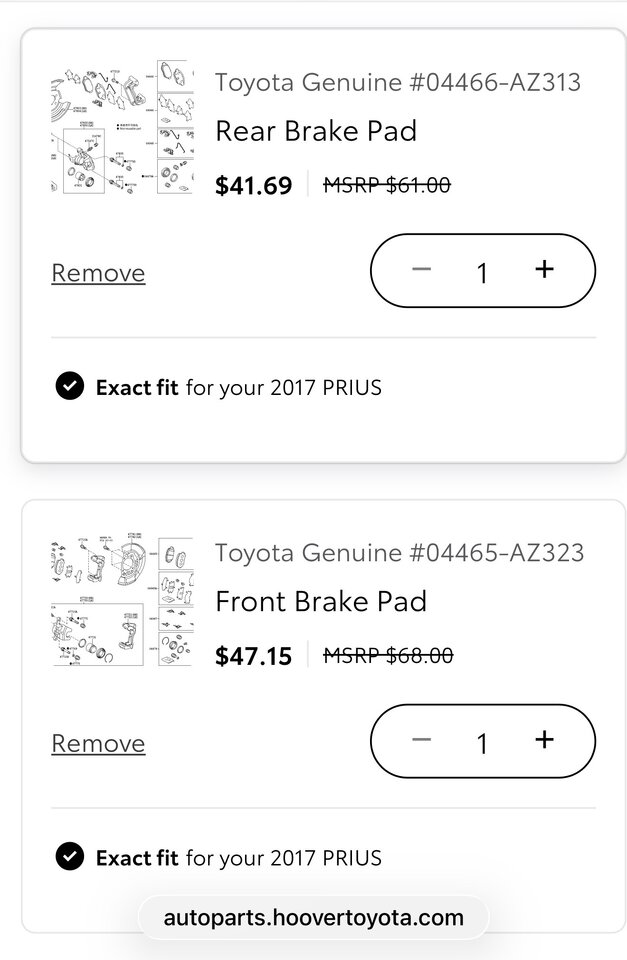
Task: Click the Rear Brake Pad exact-fit checkmark icon
Action: pyautogui.click(x=69, y=387)
